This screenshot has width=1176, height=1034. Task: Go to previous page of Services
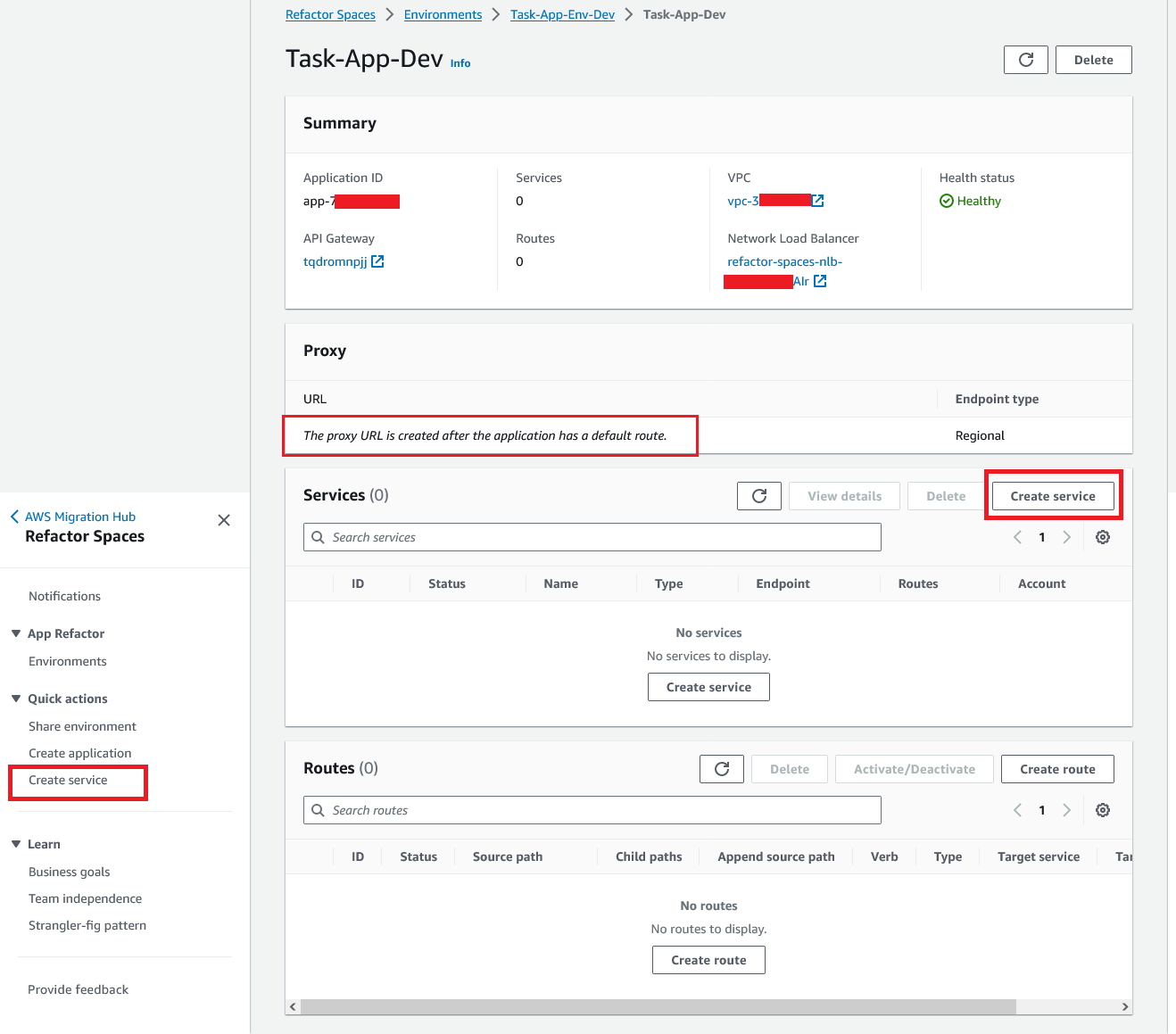coord(1017,537)
